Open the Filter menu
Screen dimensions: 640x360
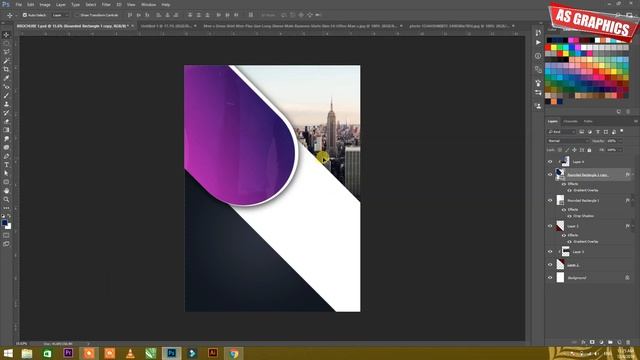tap(106, 4)
